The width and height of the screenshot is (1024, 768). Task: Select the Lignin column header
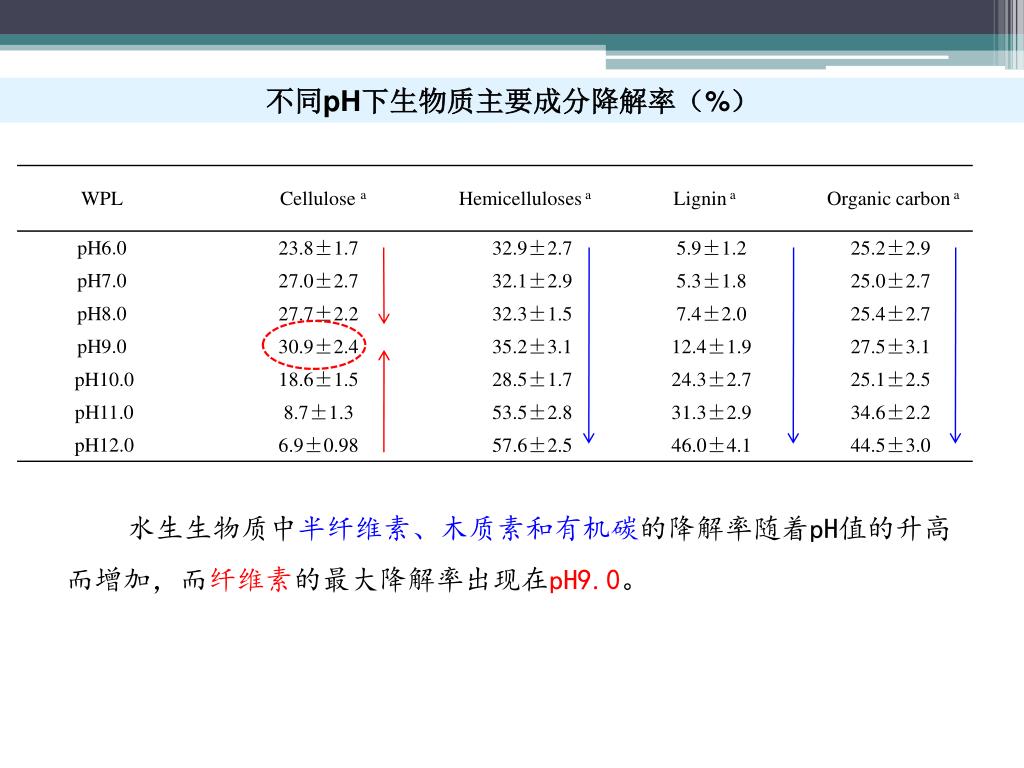(x=704, y=199)
